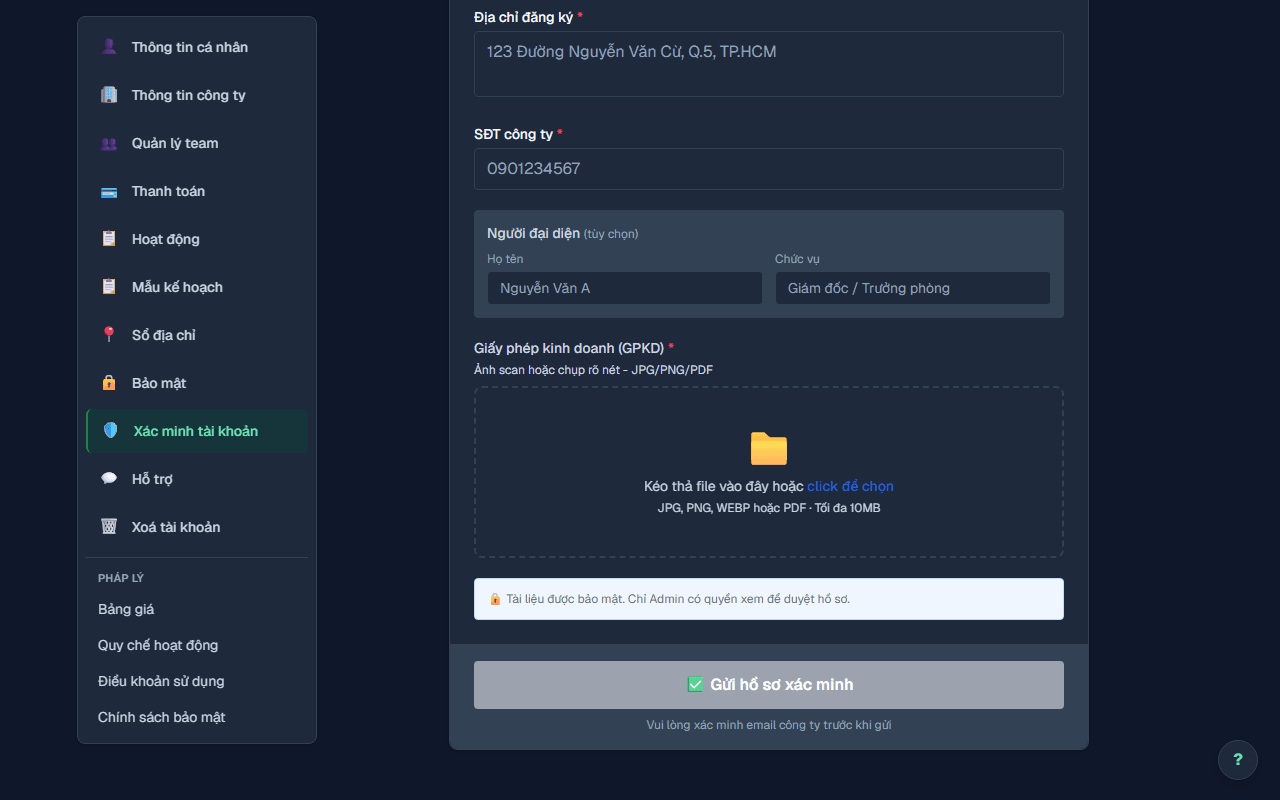Viewport: 1280px width, 800px height.
Task: Focus the SĐT công ty input field
Action: click(769, 169)
